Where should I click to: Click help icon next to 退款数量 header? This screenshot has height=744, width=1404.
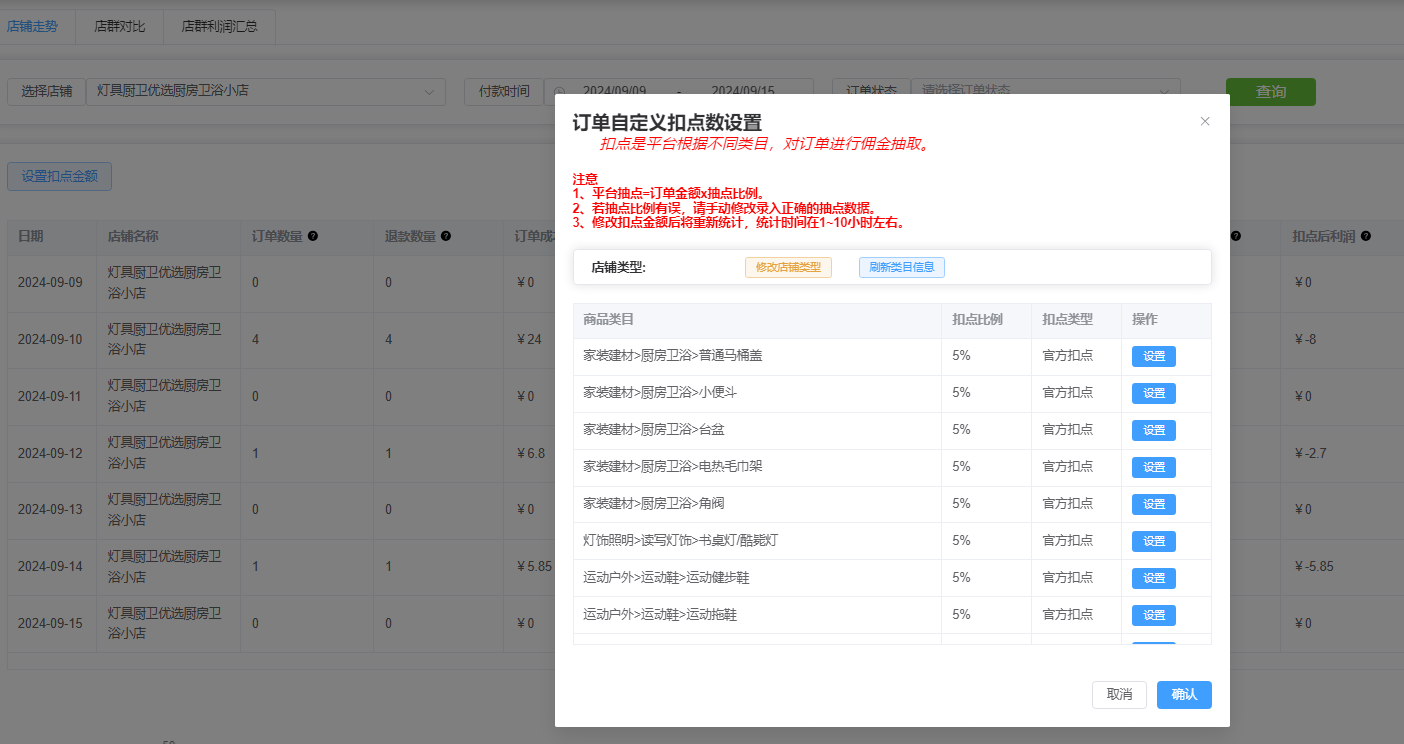click(x=446, y=237)
